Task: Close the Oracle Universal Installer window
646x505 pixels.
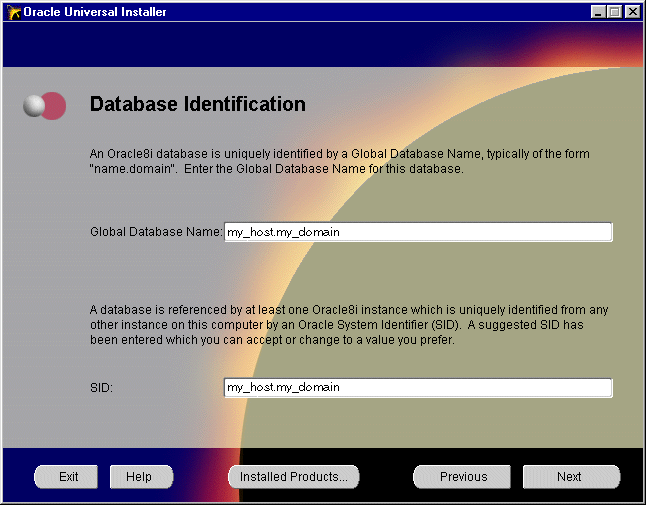Action: 632,12
